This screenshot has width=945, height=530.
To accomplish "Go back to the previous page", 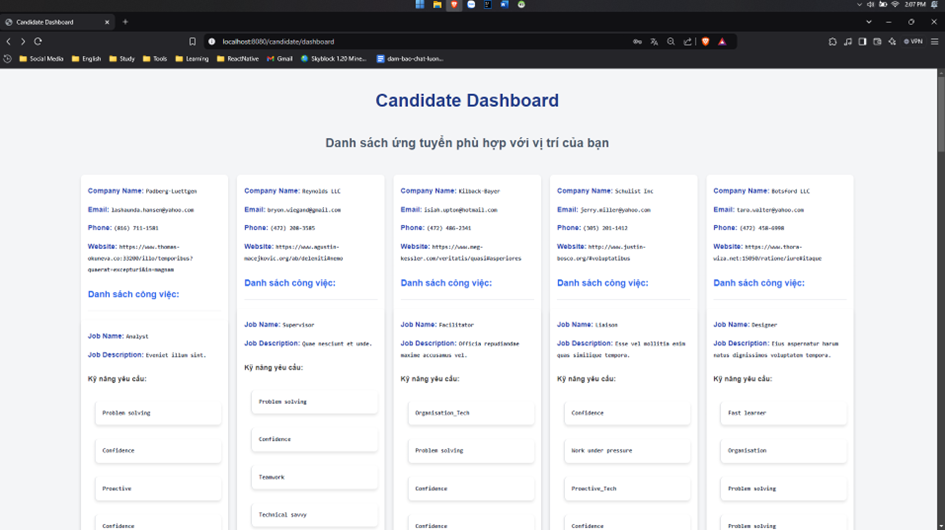I will tap(8, 42).
